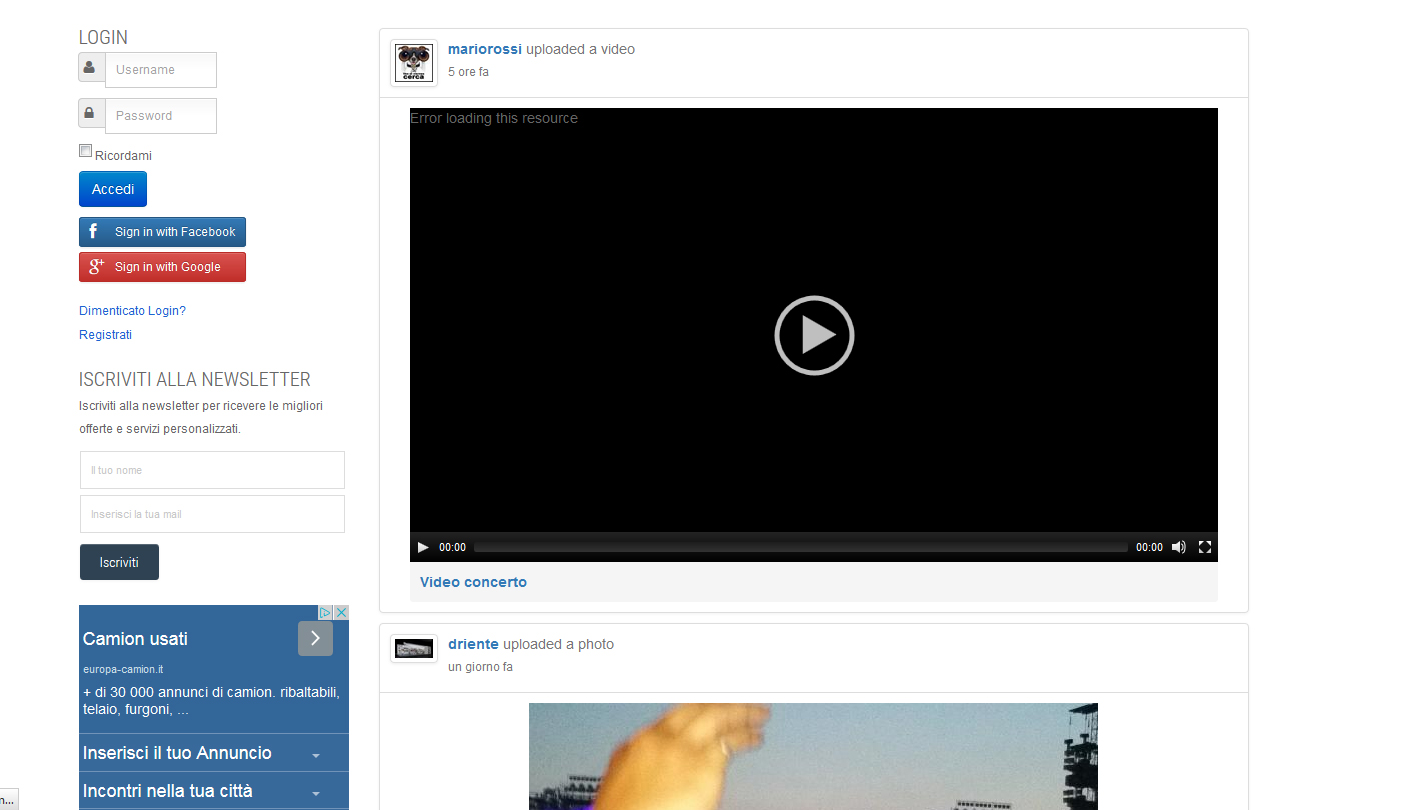Open the driente username link
The image size is (1412, 810).
(473, 644)
